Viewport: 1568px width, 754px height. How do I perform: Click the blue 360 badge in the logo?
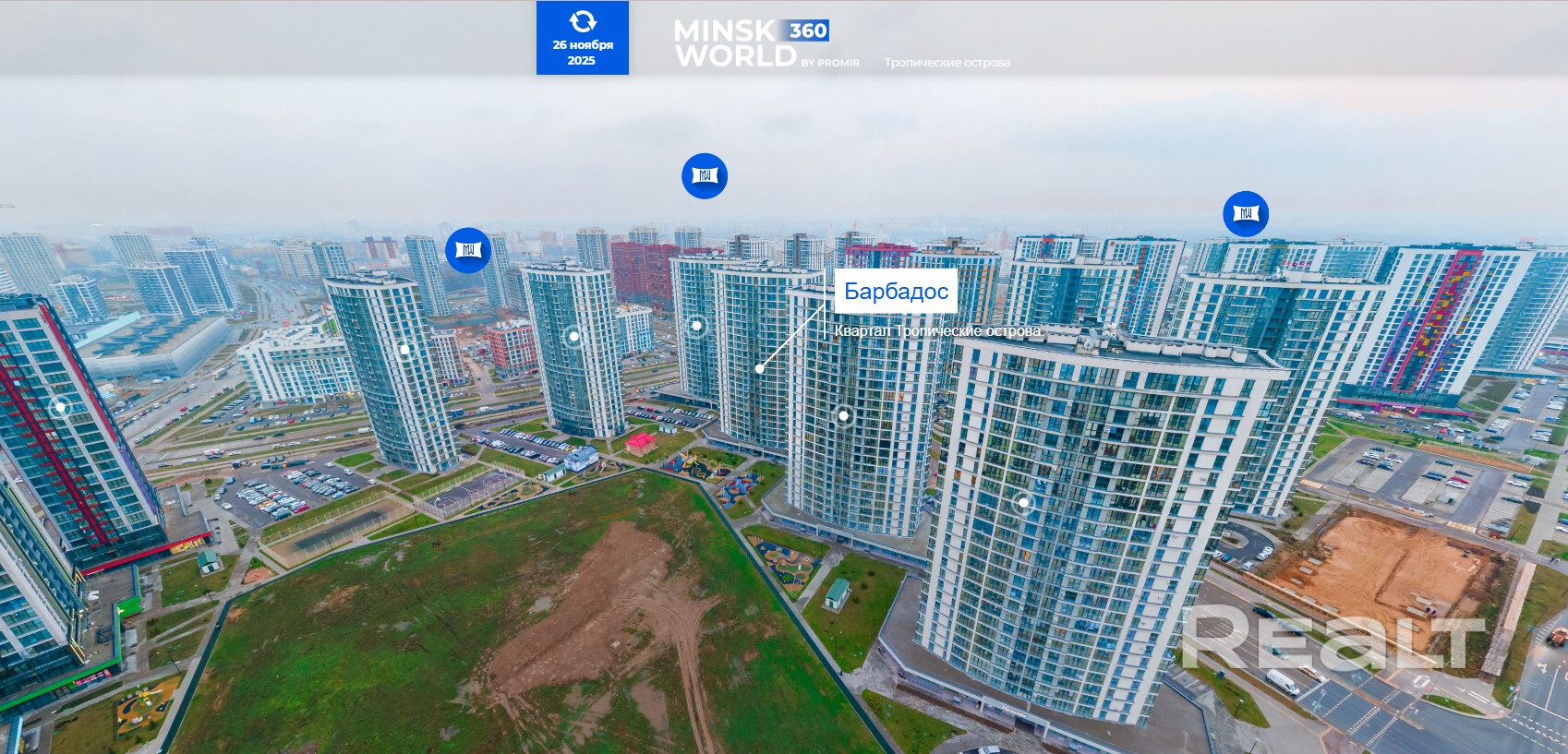[x=808, y=30]
